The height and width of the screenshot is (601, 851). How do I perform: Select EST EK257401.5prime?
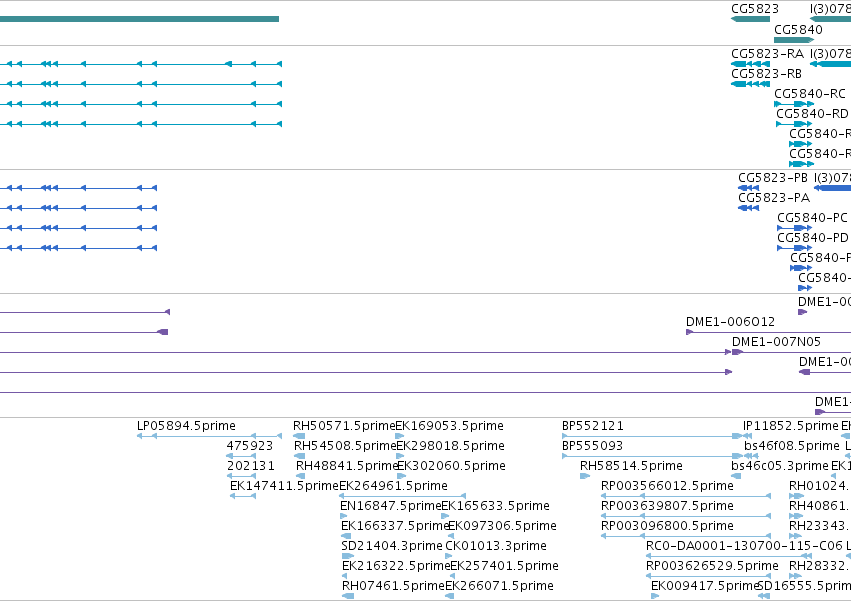504,566
